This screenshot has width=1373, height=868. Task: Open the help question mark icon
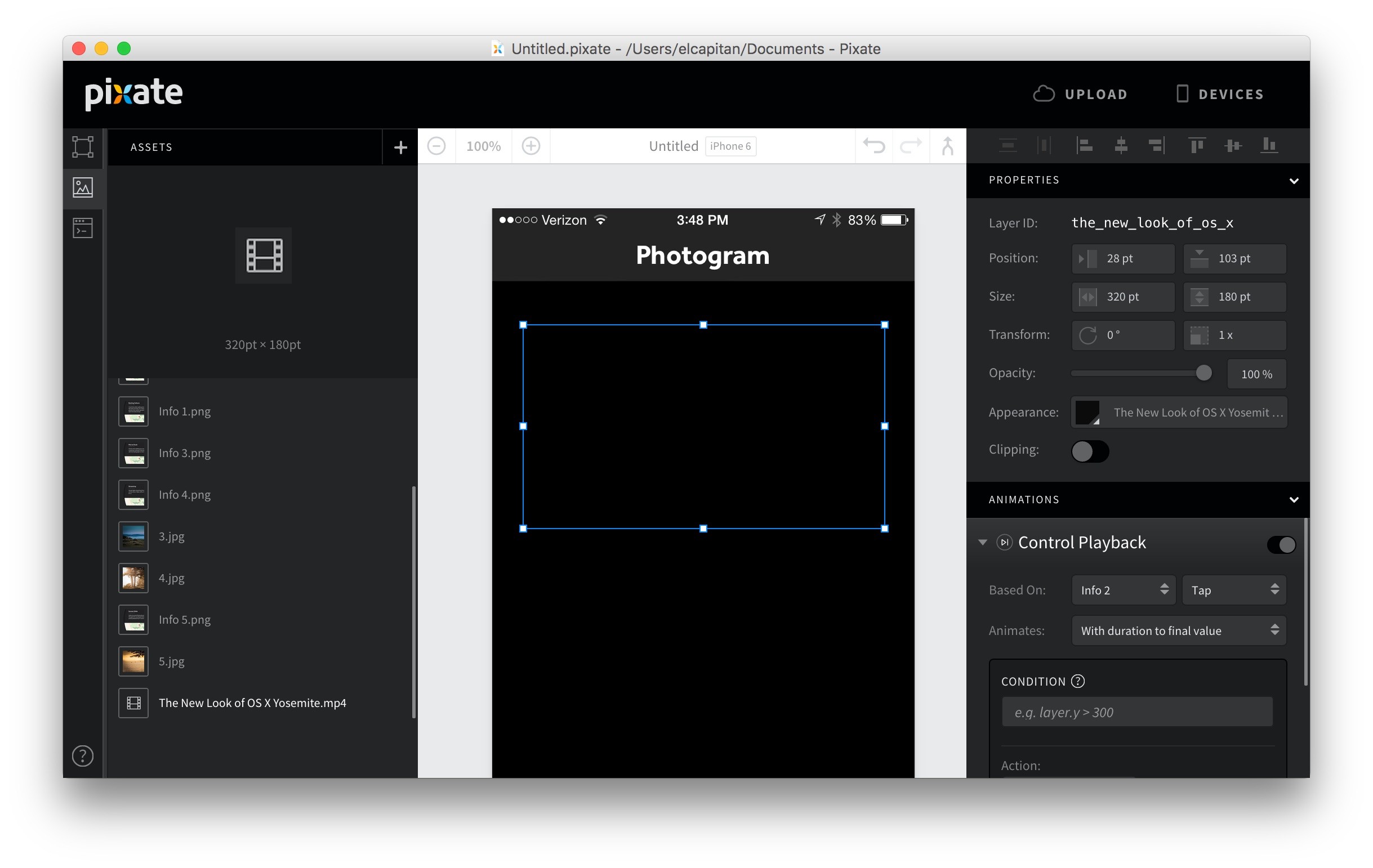tap(83, 756)
